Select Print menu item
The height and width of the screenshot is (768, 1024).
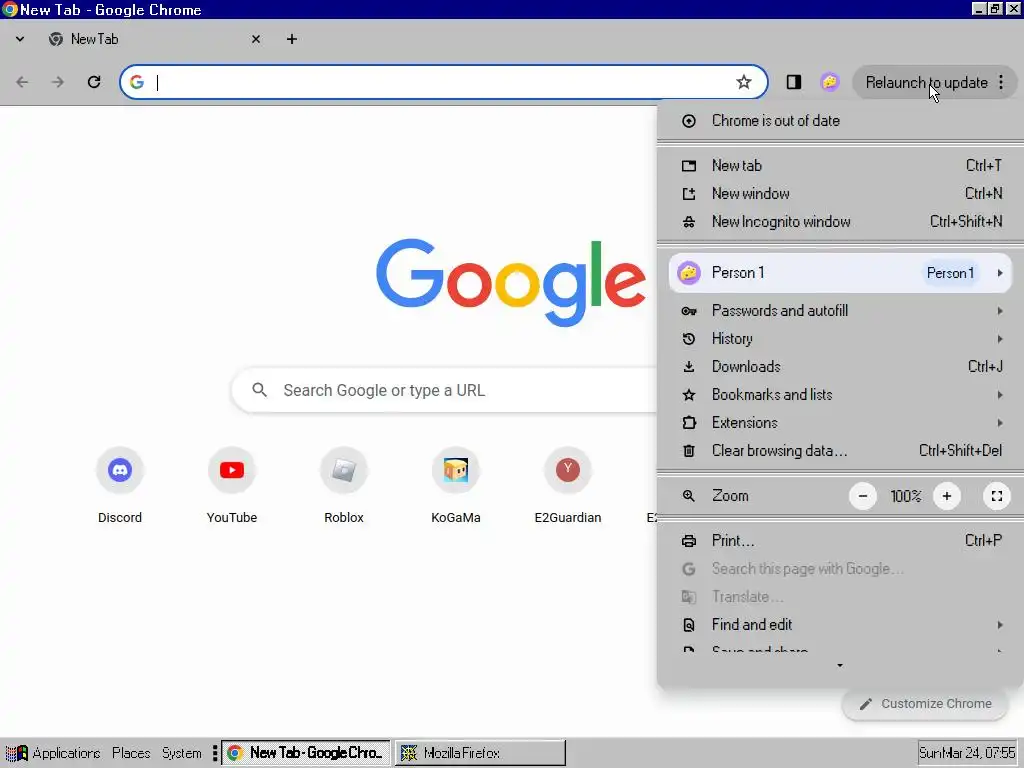840,540
